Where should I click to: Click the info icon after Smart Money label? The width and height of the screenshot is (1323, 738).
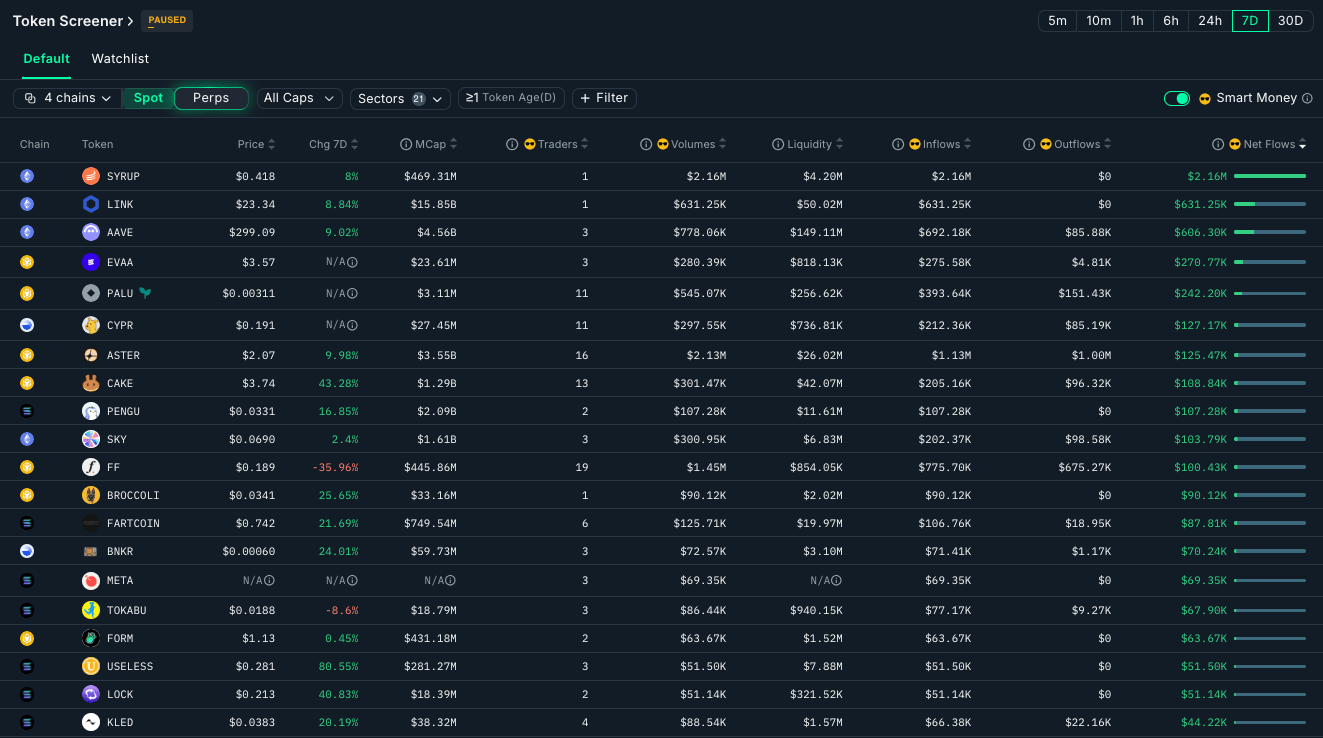click(1307, 98)
